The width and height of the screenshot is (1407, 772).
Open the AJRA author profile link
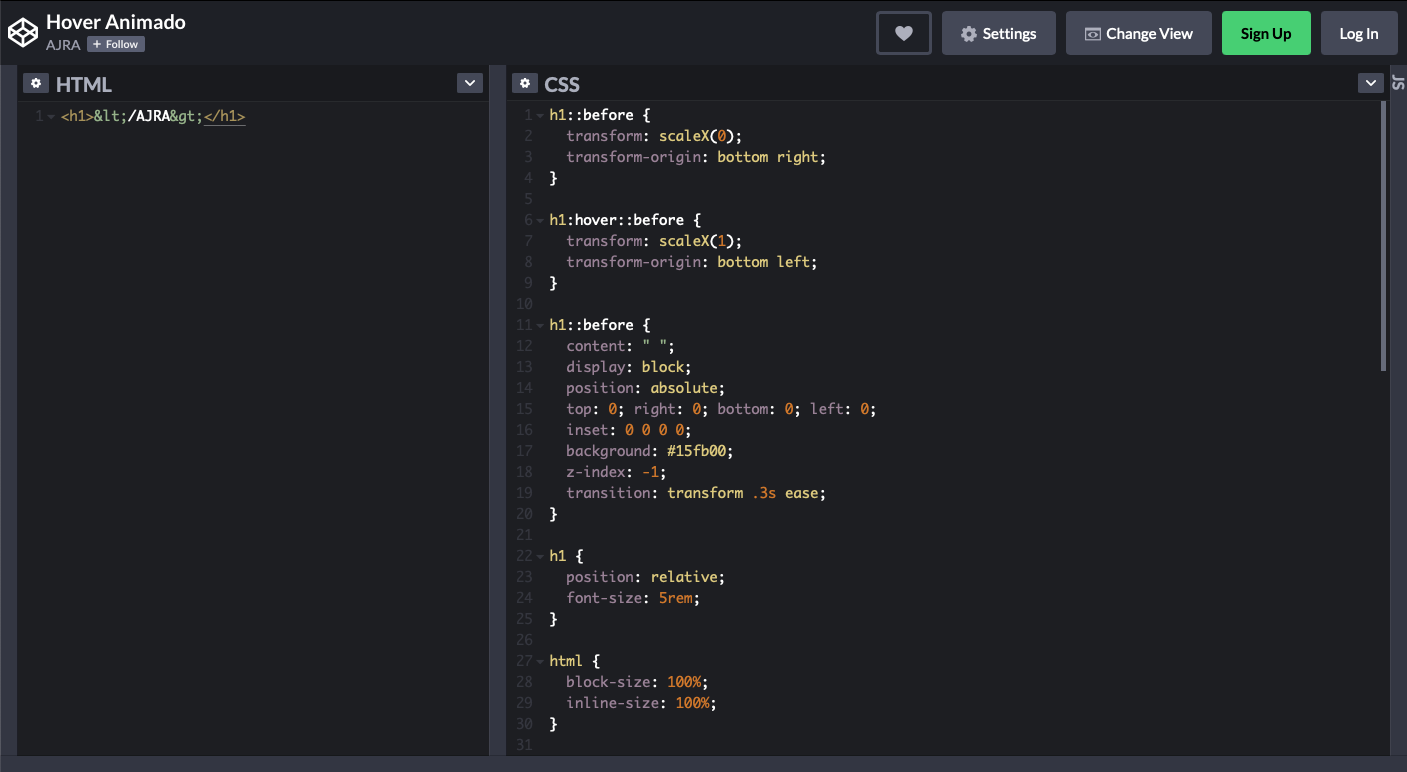(63, 44)
